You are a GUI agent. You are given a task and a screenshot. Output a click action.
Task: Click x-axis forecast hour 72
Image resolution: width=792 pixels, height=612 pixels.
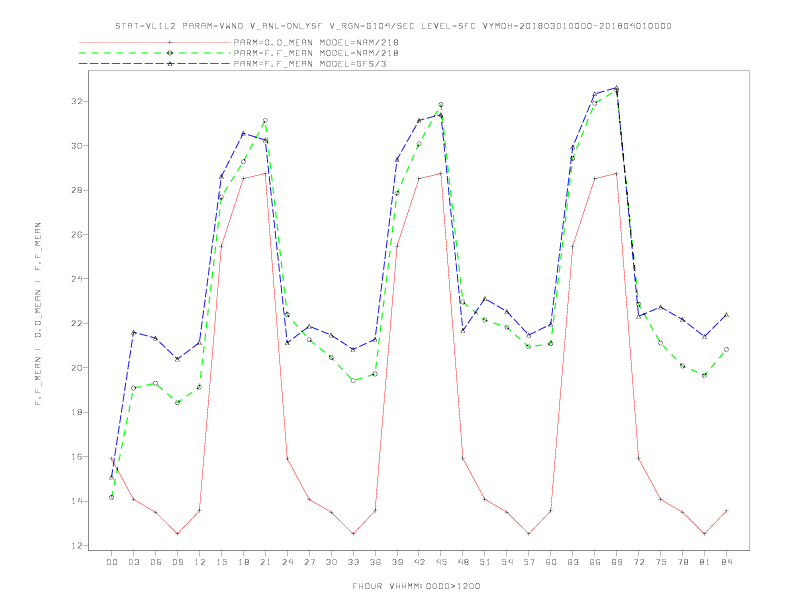[639, 562]
